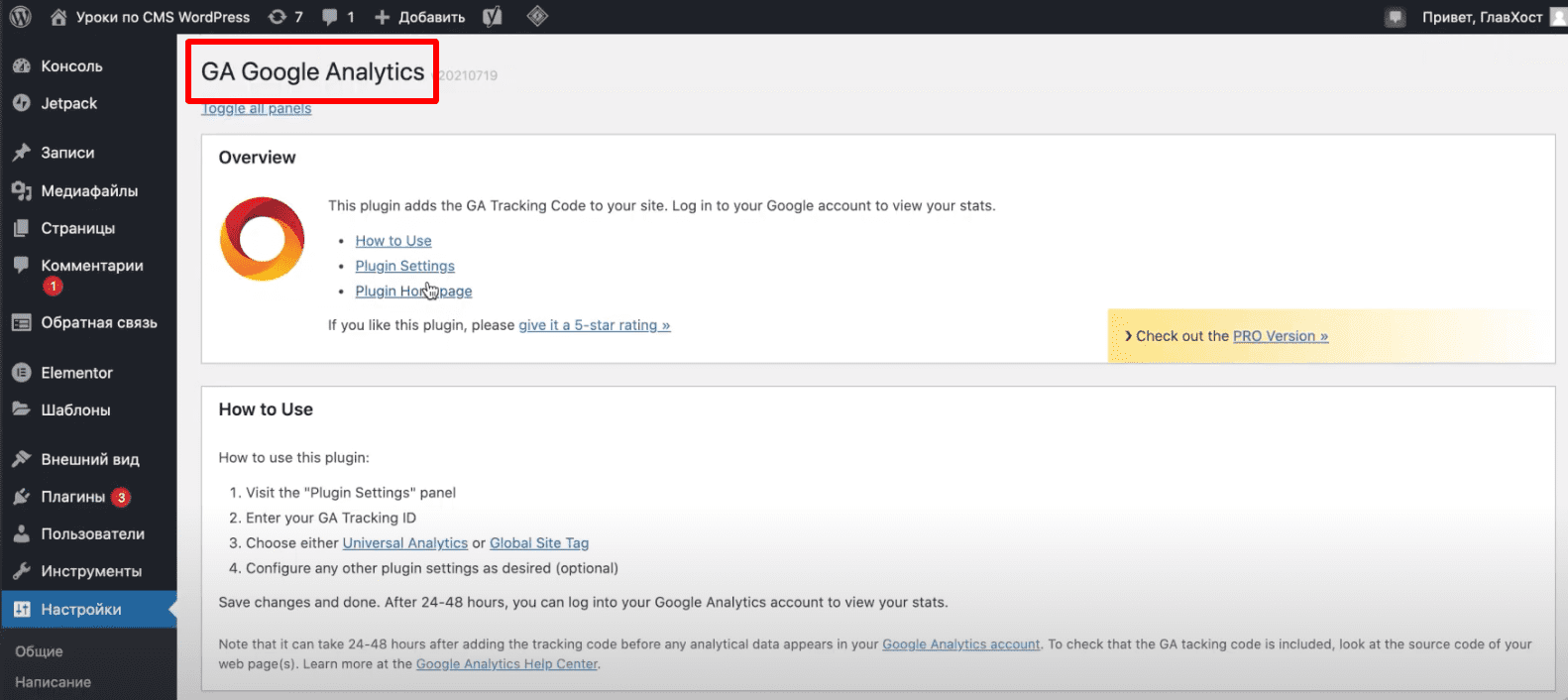The height and width of the screenshot is (700, 1568).
Task: Open the Plugin Settings link
Action: click(x=404, y=266)
